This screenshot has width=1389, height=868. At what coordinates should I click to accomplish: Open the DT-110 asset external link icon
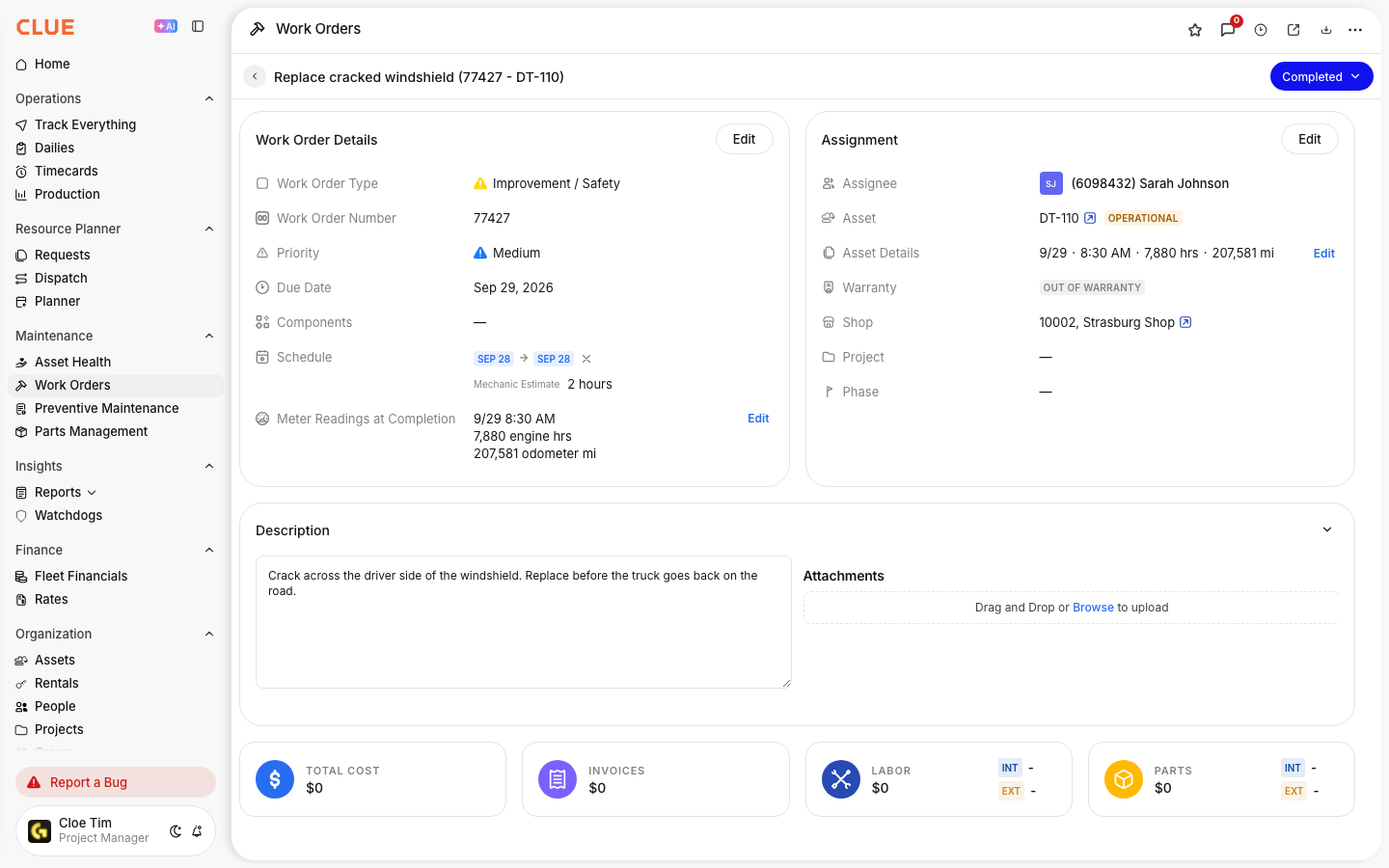point(1090,218)
